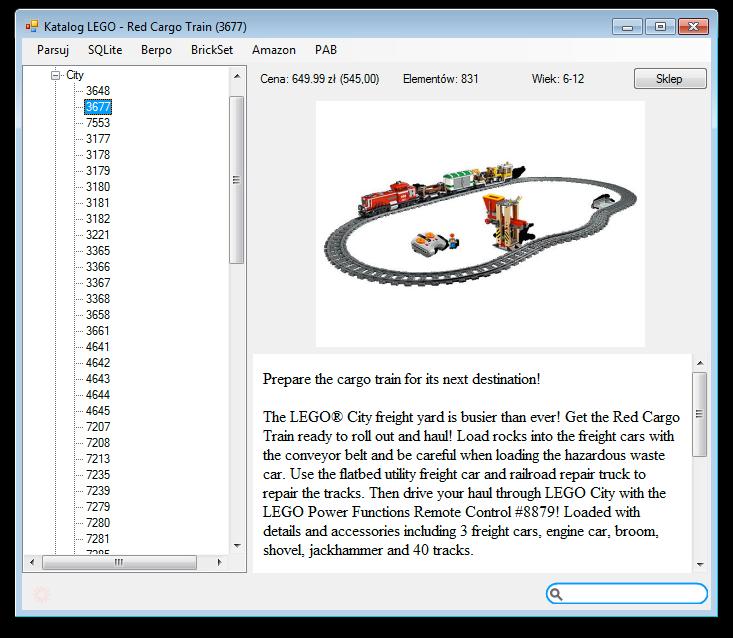Click the faded gear icon at bottom left

[x=41, y=594]
